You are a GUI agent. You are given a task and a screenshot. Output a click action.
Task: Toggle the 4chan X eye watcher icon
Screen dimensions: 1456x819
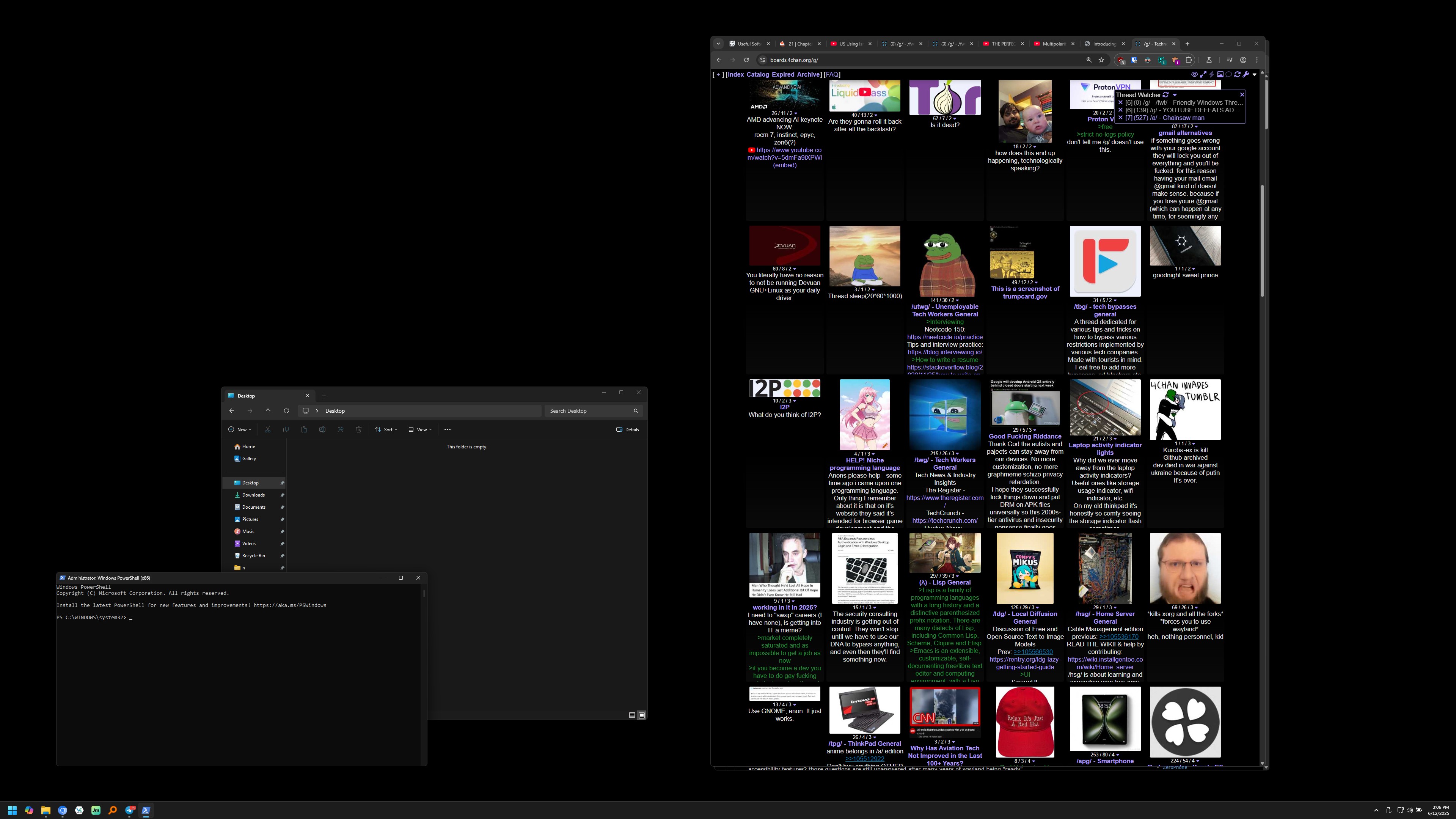coord(1194,74)
